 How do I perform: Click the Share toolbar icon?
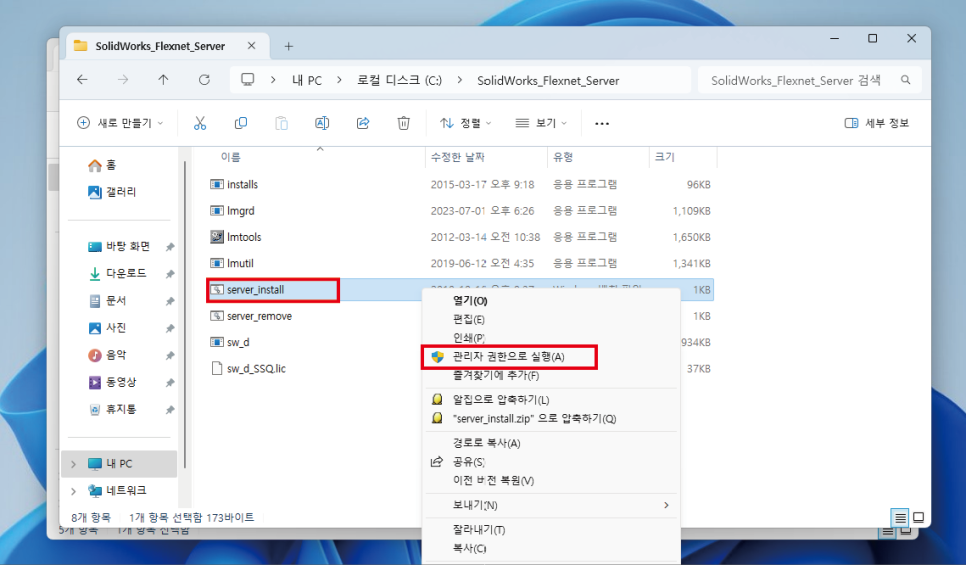[x=363, y=123]
